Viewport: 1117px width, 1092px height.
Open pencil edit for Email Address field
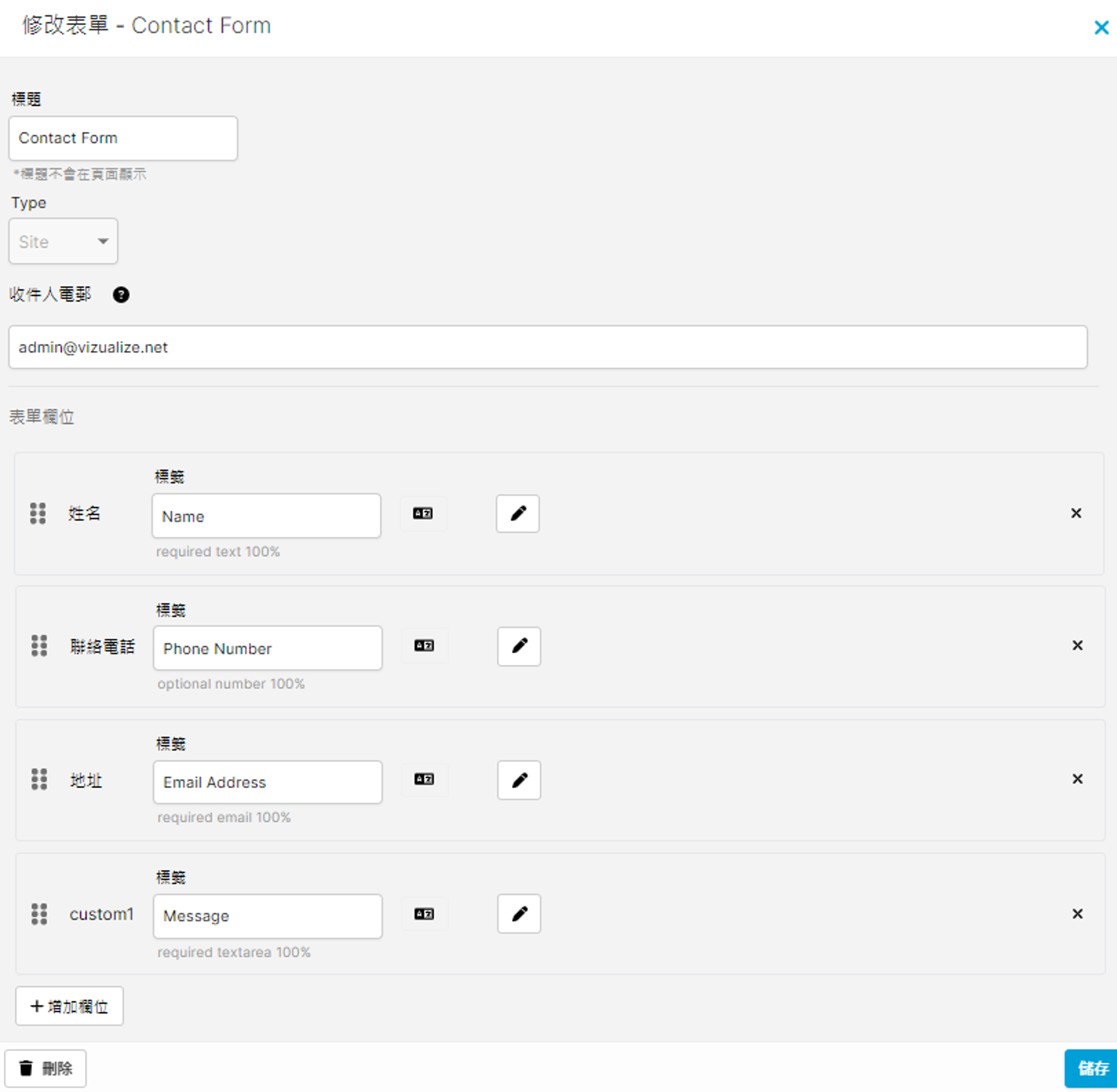tap(518, 780)
